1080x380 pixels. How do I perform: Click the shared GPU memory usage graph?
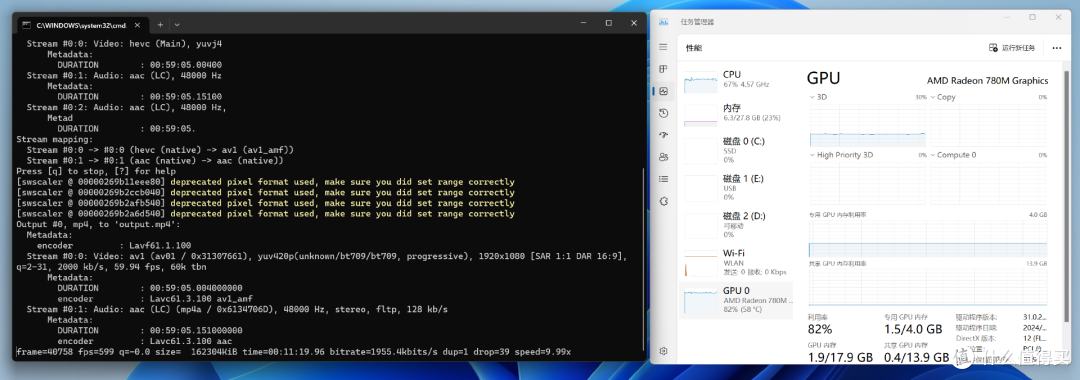pos(928,287)
